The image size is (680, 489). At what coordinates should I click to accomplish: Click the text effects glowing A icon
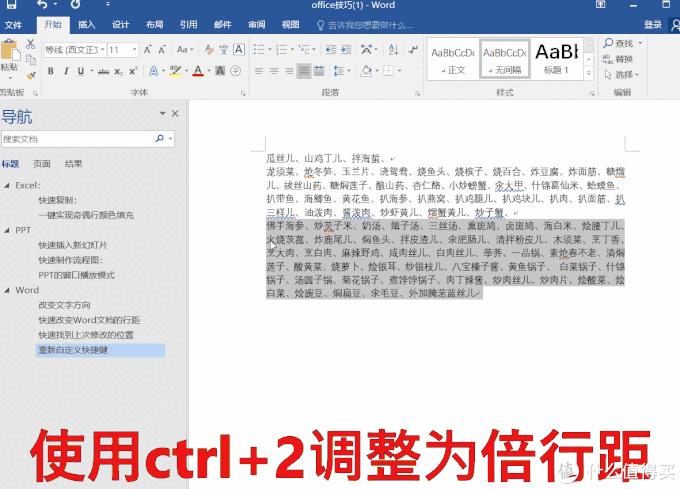[154, 71]
